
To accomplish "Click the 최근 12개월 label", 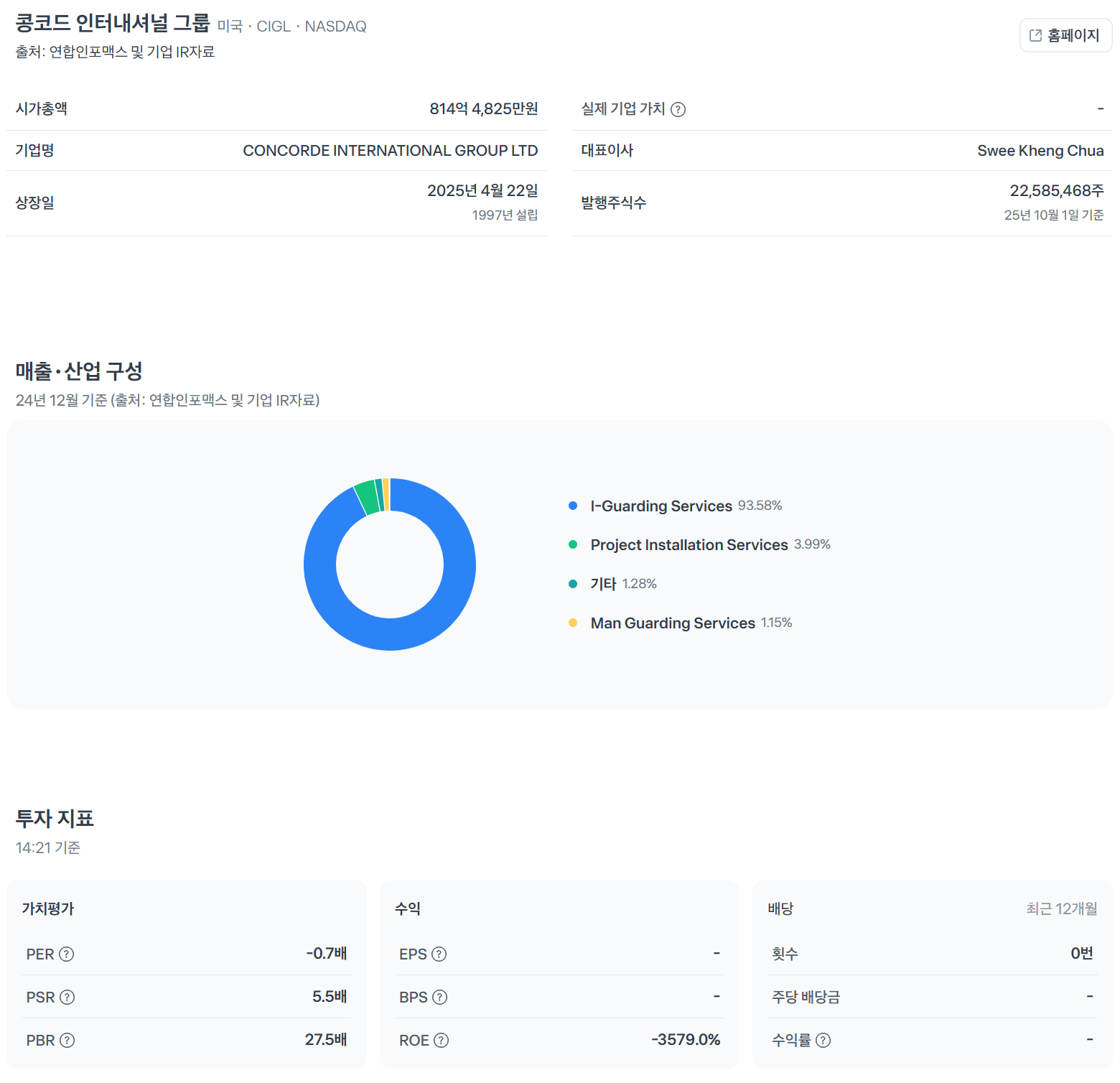I will 1062,908.
